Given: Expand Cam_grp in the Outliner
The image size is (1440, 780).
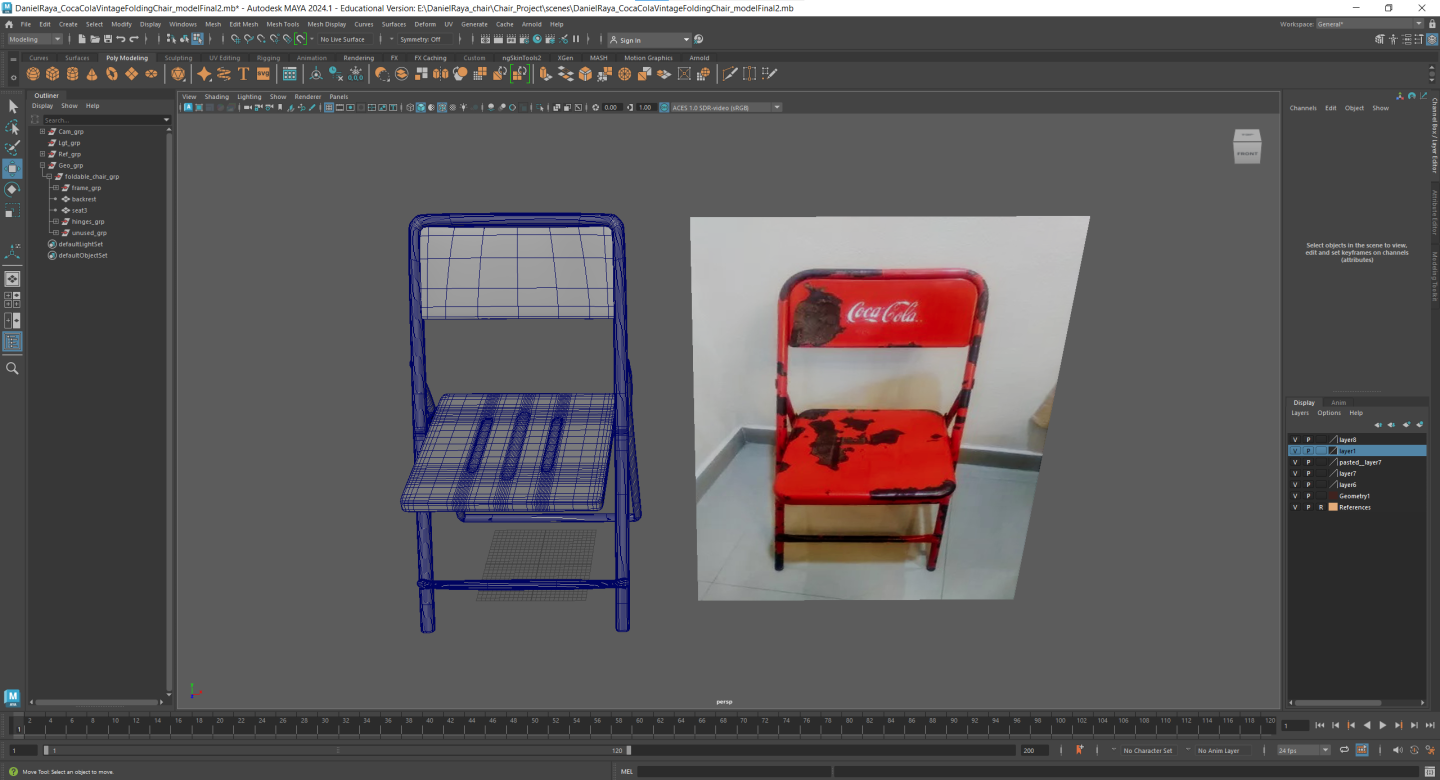Looking at the screenshot, I should [42, 131].
